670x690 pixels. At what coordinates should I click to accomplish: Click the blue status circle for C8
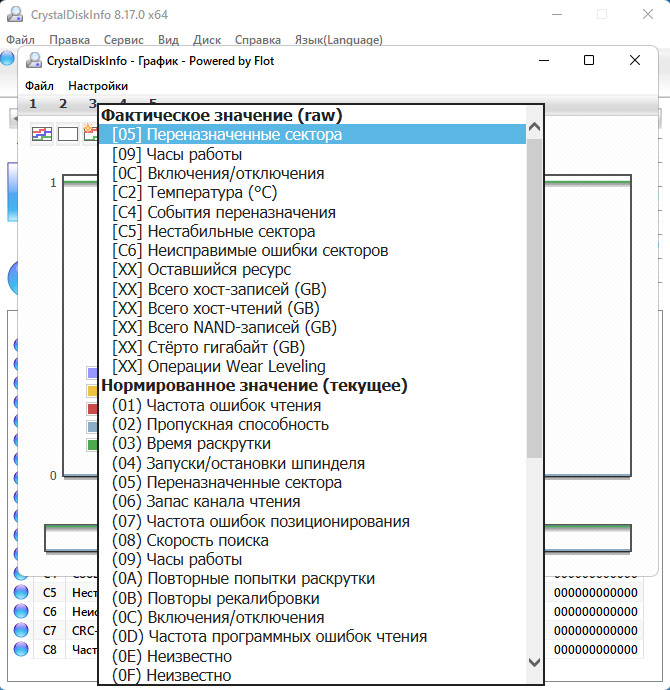click(21, 649)
